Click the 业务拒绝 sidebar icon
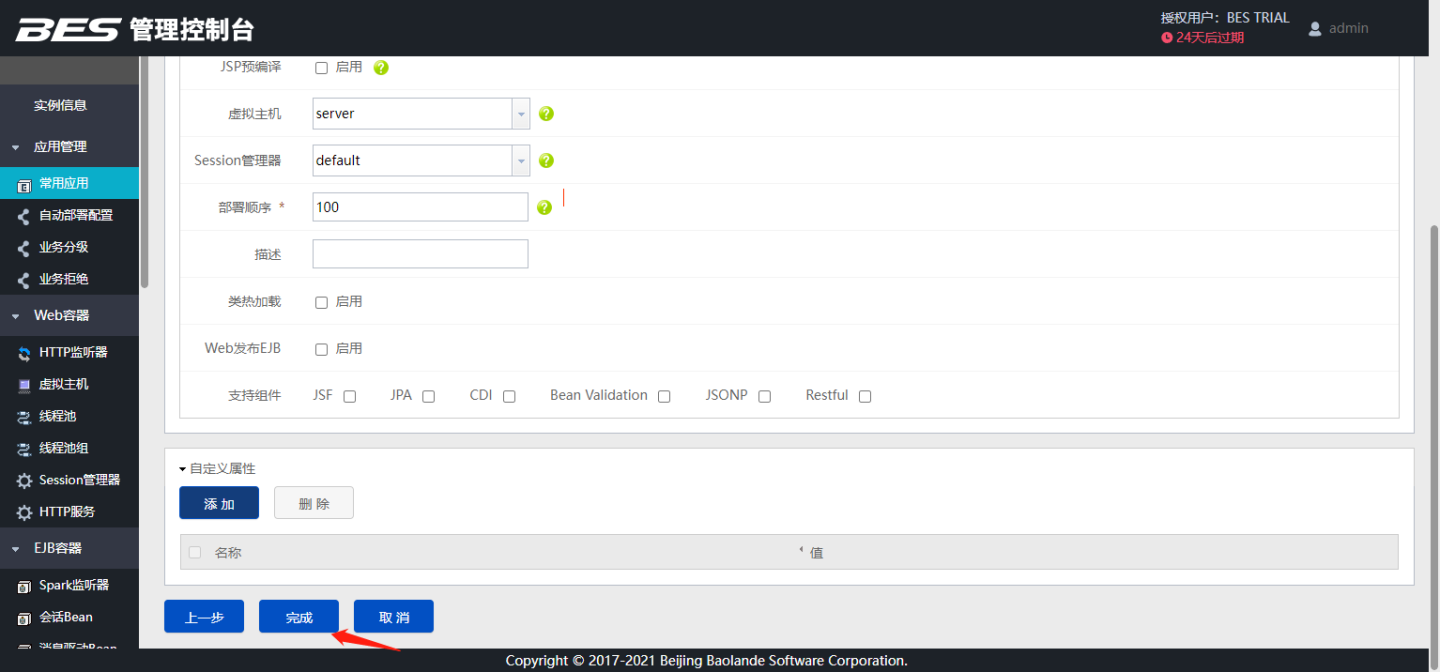The image size is (1440, 672). click(x=24, y=280)
